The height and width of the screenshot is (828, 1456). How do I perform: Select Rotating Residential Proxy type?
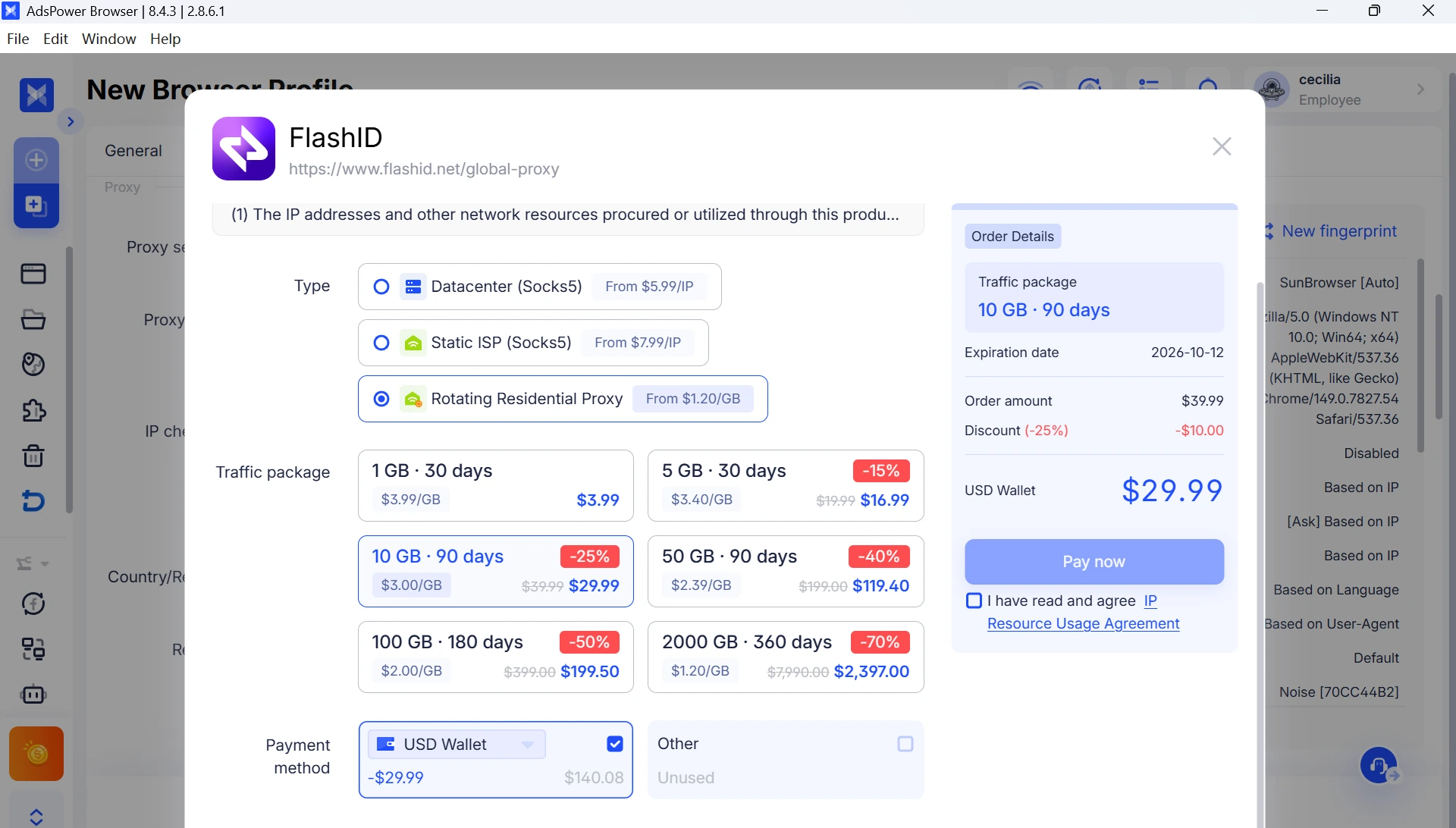[563, 399]
